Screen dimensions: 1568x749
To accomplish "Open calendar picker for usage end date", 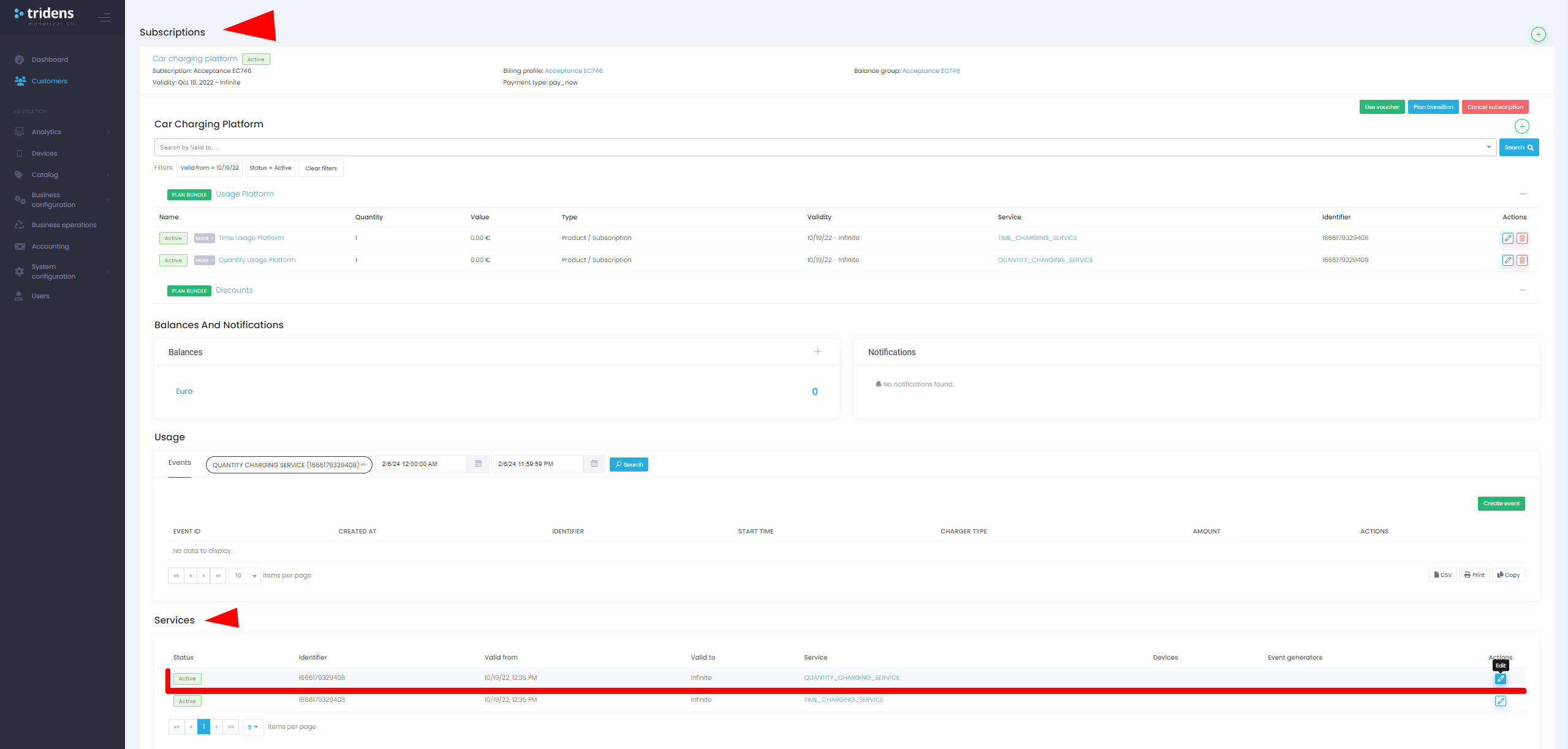I will pyautogui.click(x=594, y=464).
